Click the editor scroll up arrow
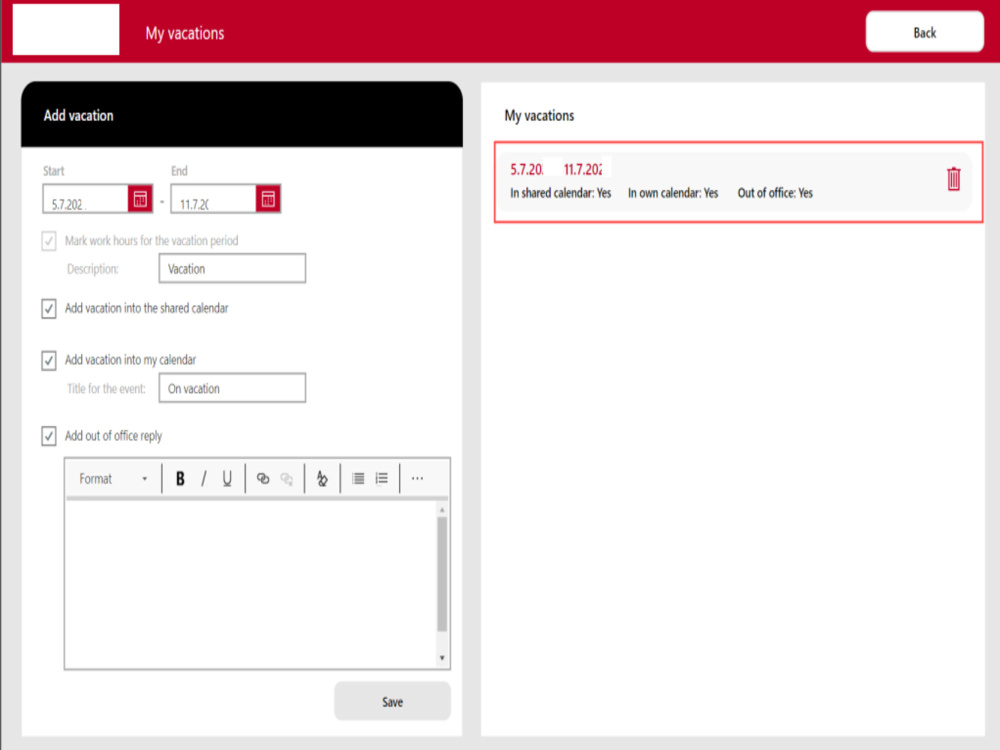The width and height of the screenshot is (1000, 750). pyautogui.click(x=442, y=510)
